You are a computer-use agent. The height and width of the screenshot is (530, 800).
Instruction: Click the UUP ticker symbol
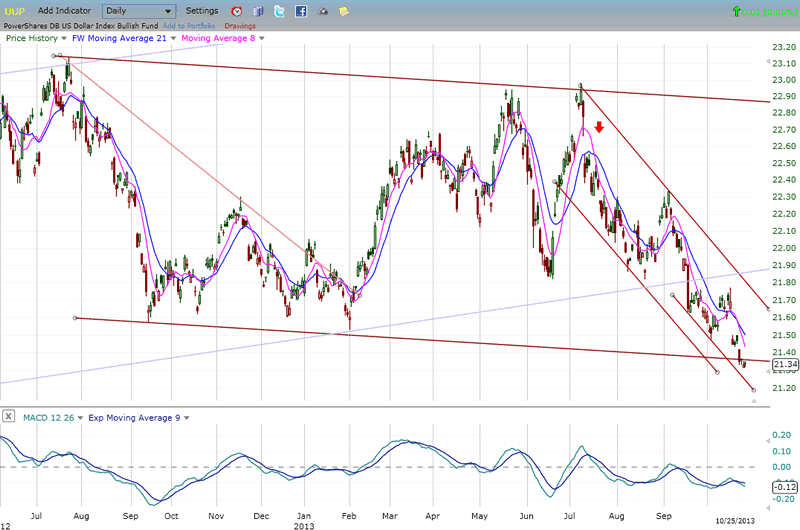[x=14, y=11]
